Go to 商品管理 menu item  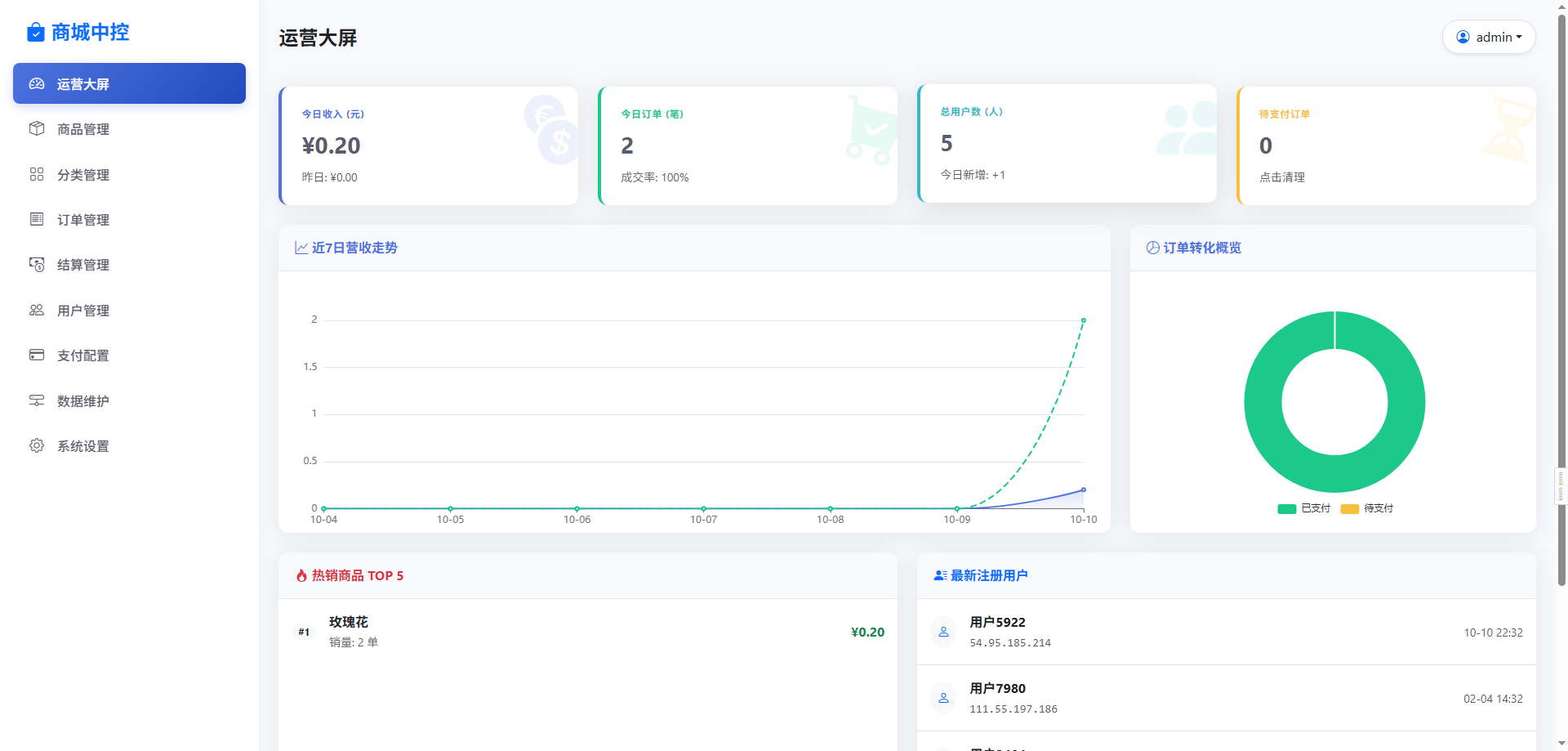click(x=129, y=128)
